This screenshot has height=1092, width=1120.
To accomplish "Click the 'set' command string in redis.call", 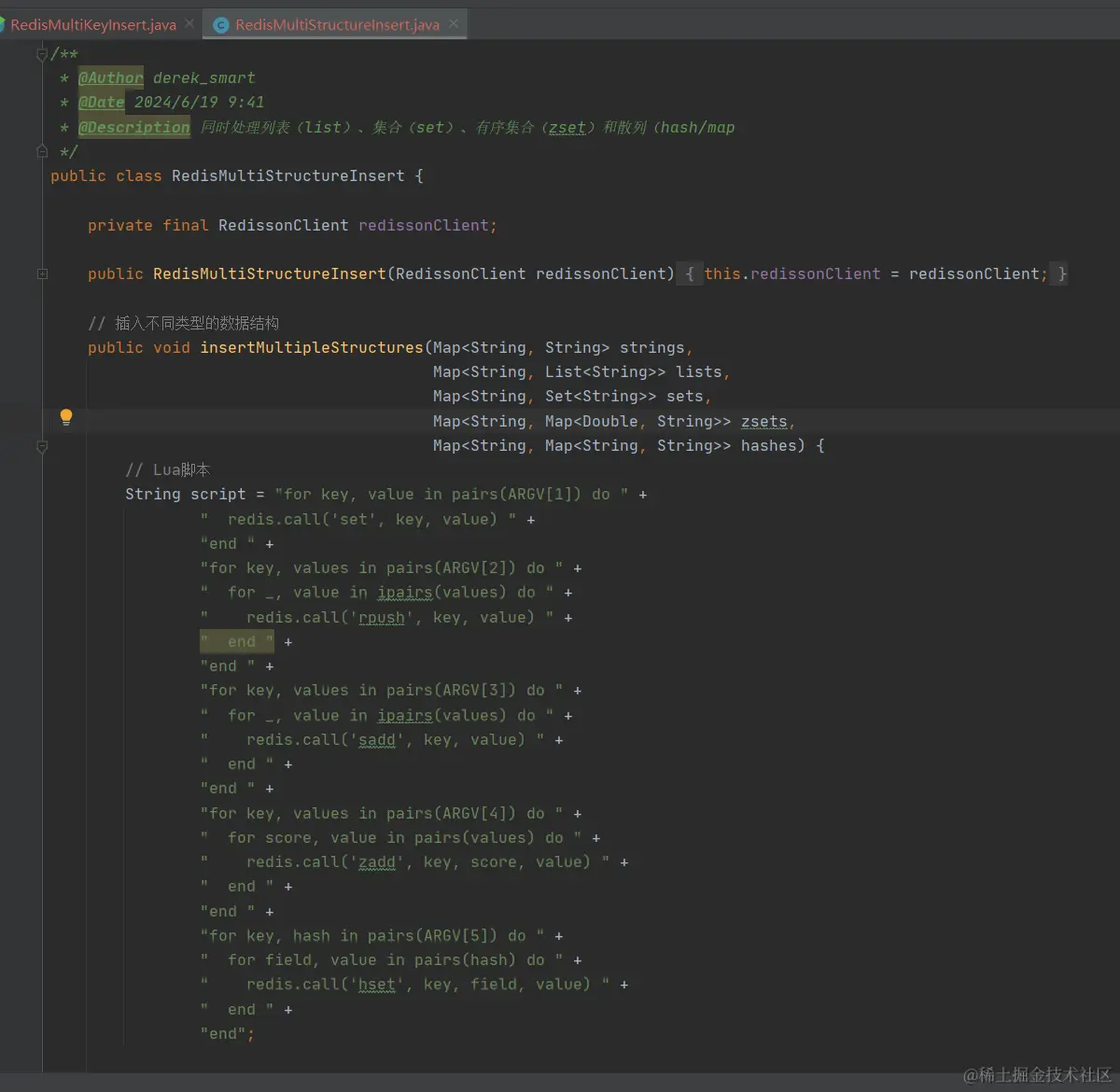I will click(x=354, y=519).
